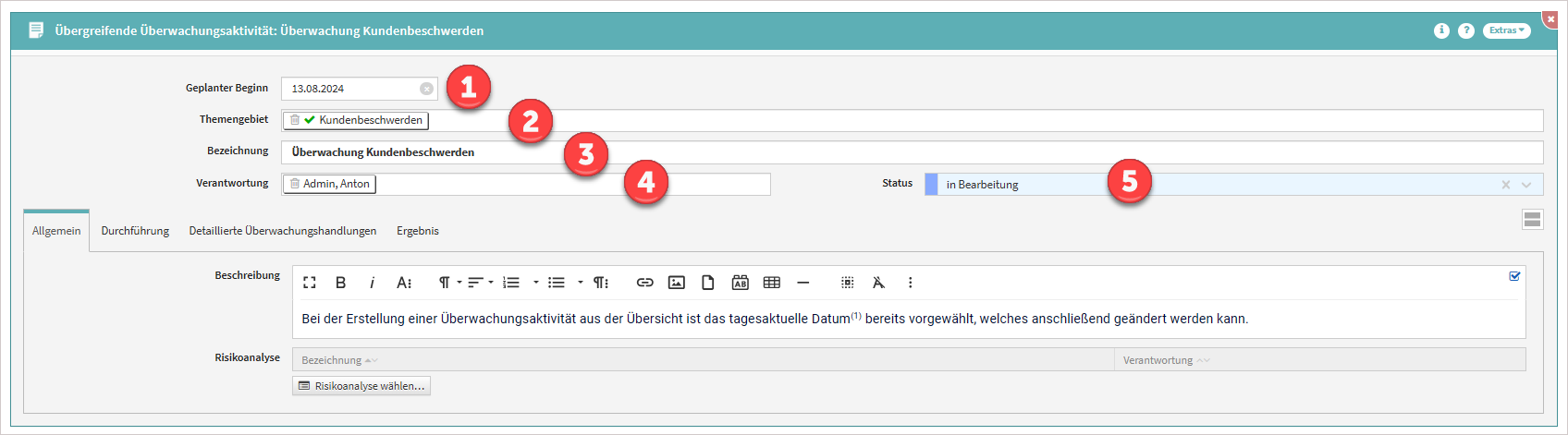
Task: Click the help question mark button
Action: click(1466, 30)
